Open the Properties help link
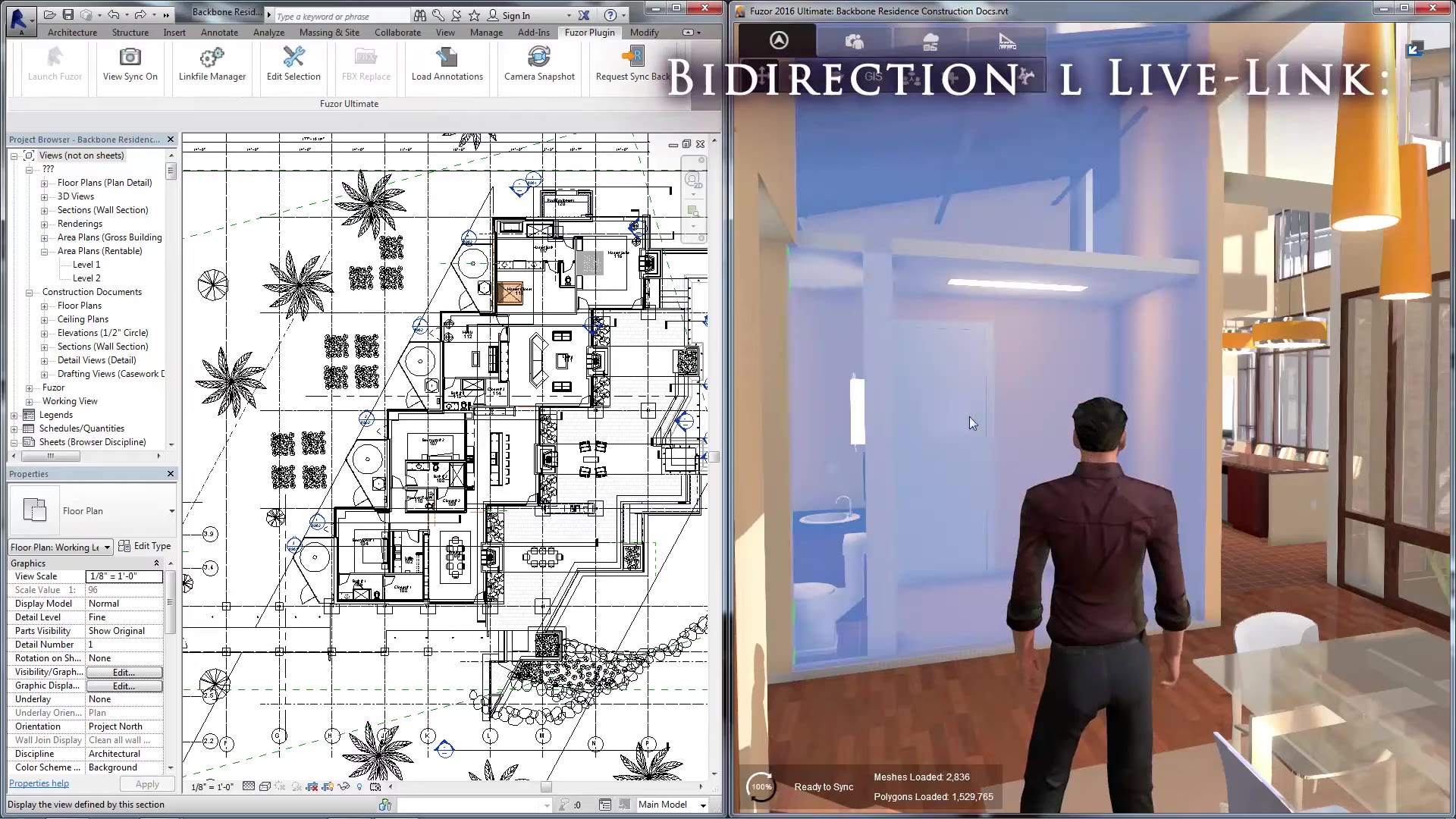1456x819 pixels. point(39,783)
